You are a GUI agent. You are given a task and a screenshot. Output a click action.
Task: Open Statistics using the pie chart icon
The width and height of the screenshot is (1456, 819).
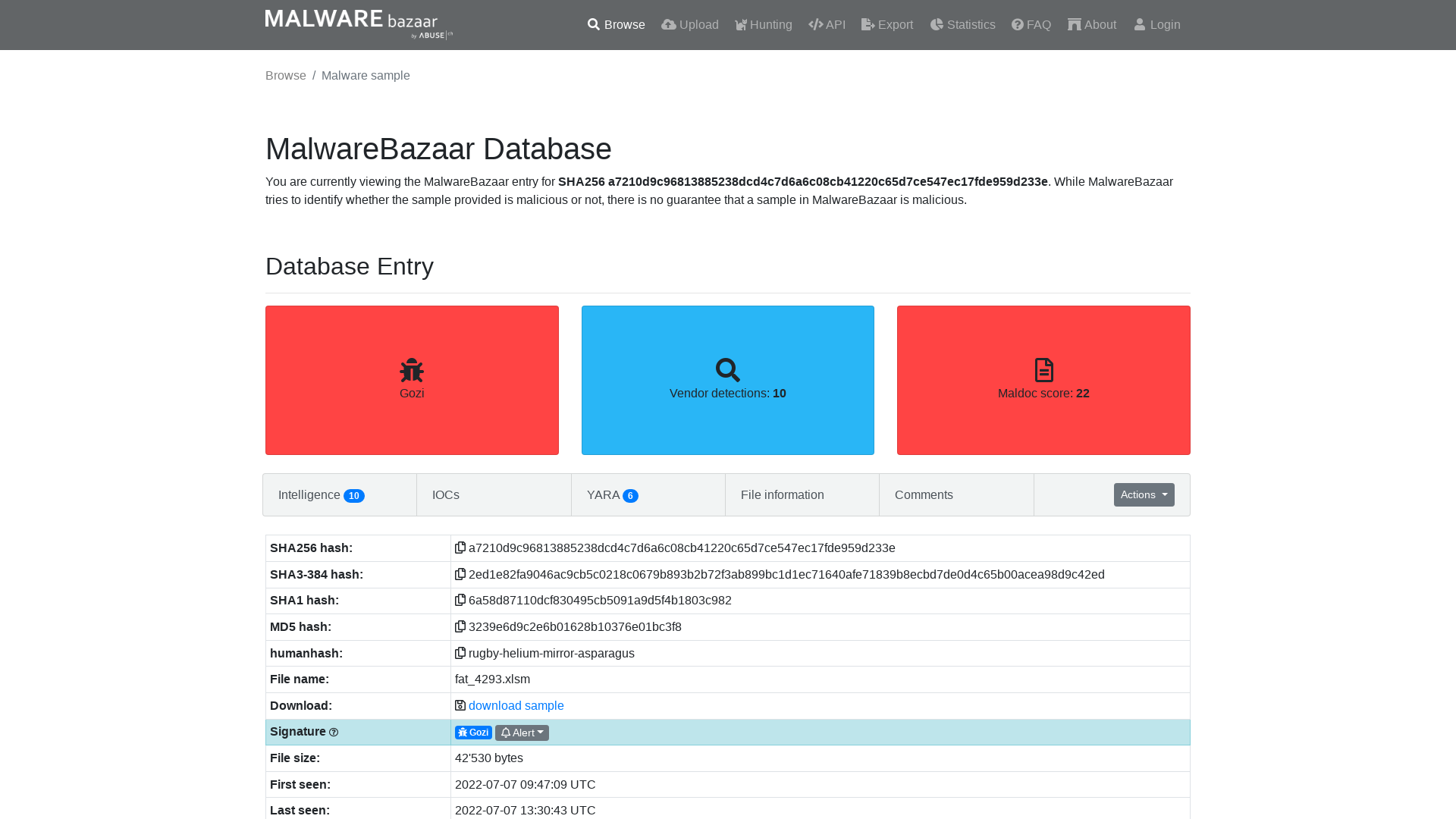click(x=937, y=24)
